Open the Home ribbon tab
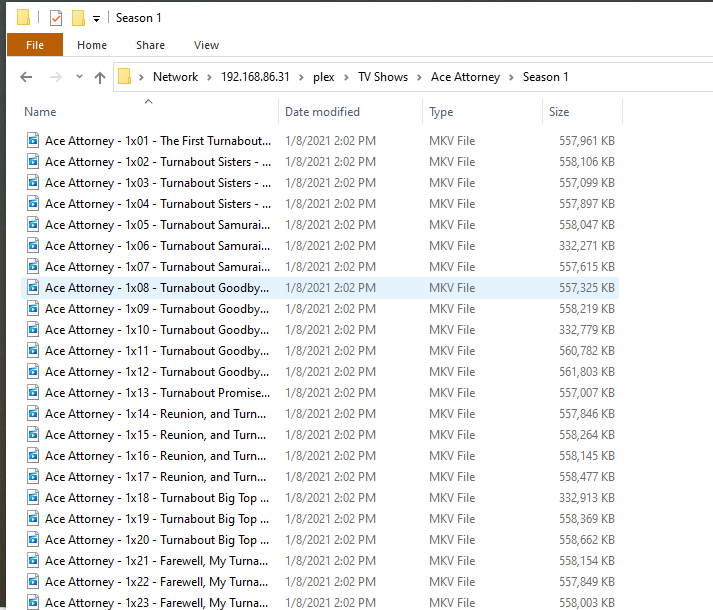 point(92,45)
